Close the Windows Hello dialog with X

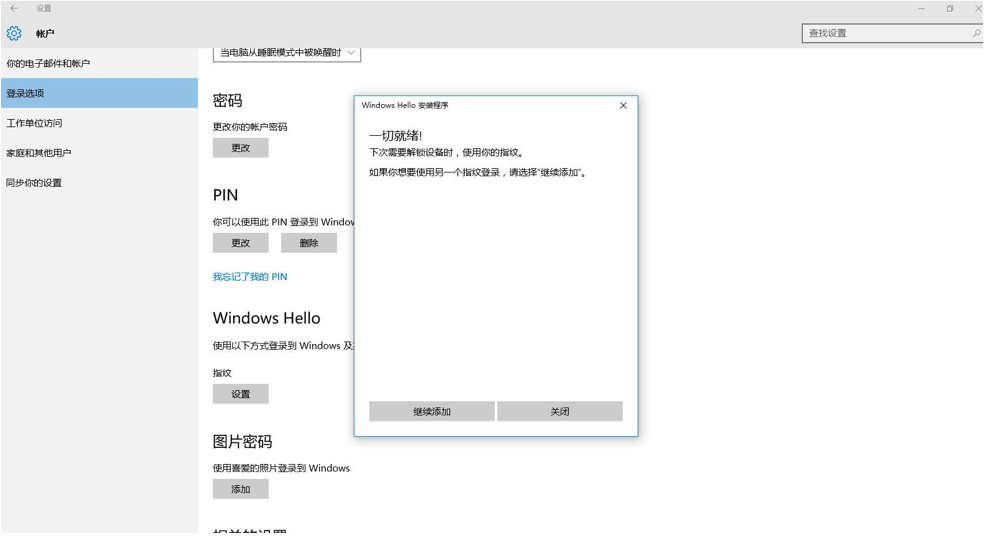623,106
